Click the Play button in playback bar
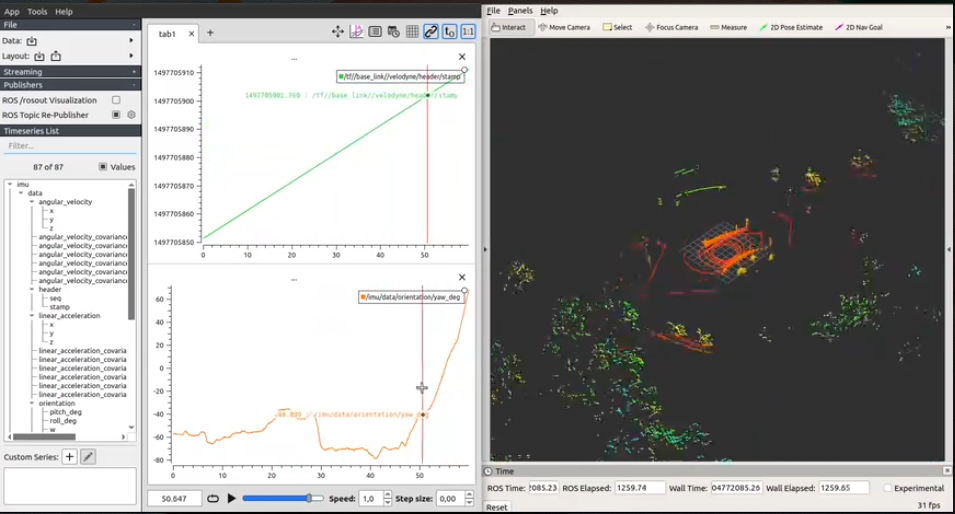The width and height of the screenshot is (955, 514). [x=232, y=498]
